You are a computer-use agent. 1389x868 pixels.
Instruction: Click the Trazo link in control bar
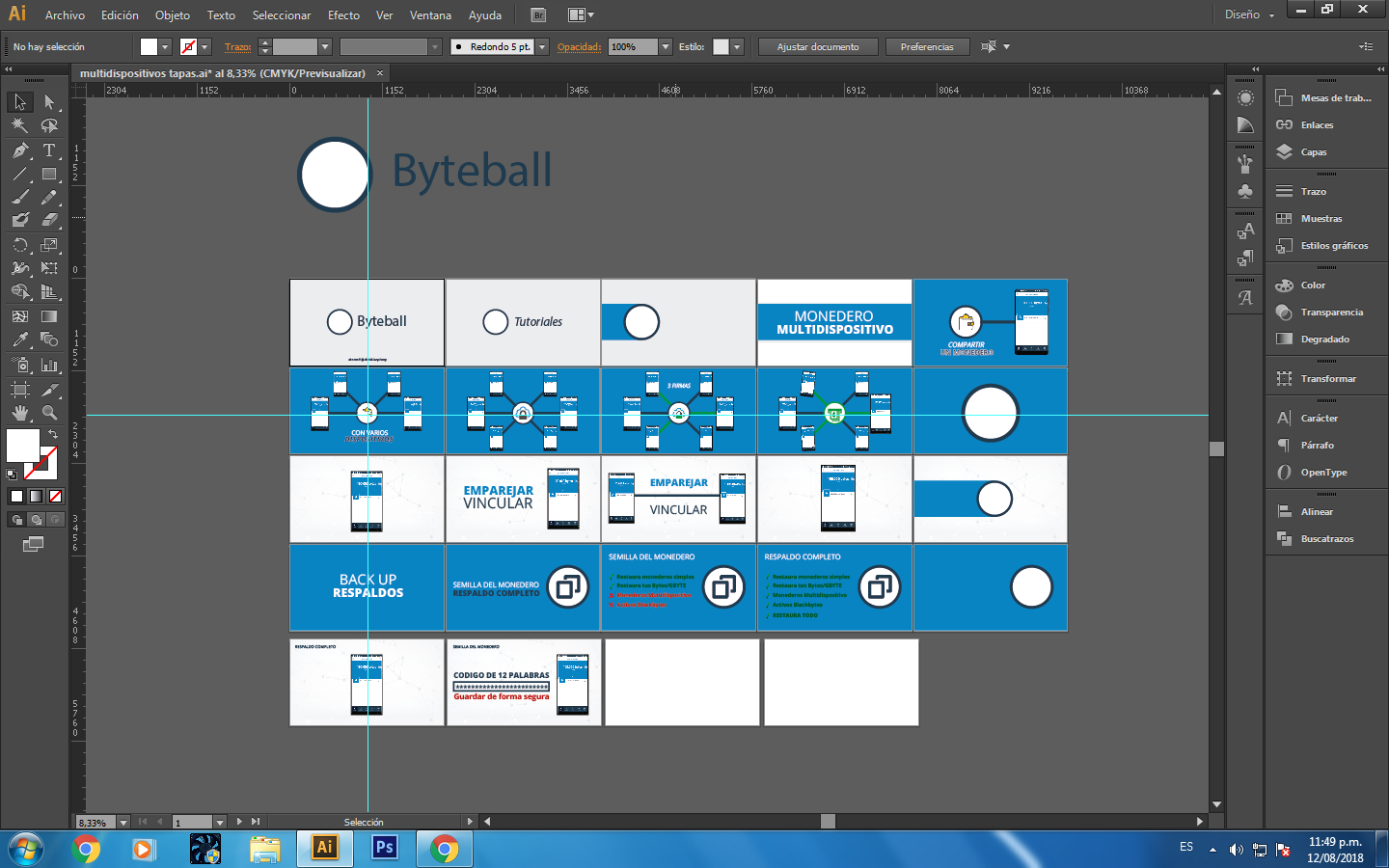237,47
